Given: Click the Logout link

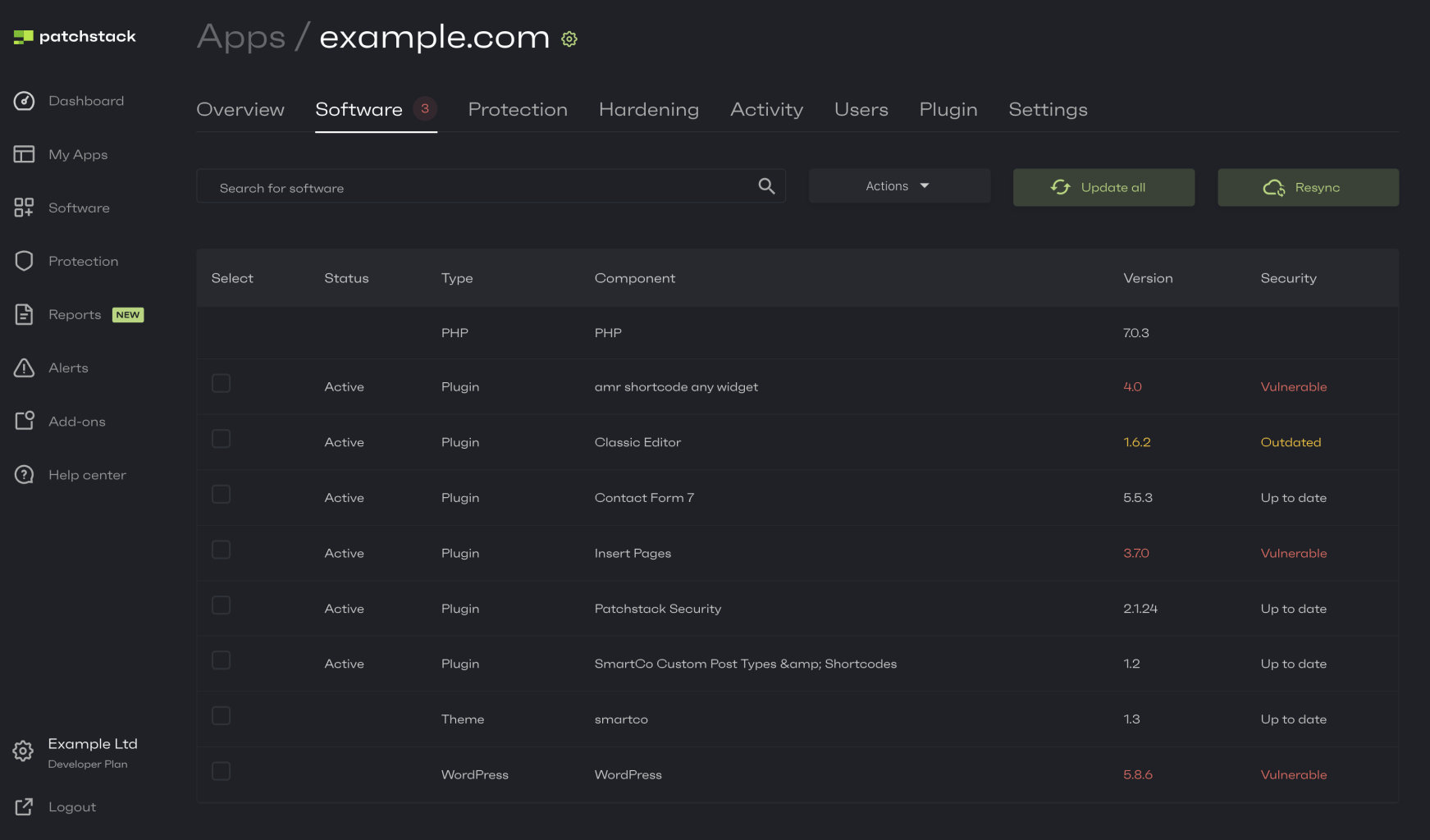Looking at the screenshot, I should coord(72,807).
